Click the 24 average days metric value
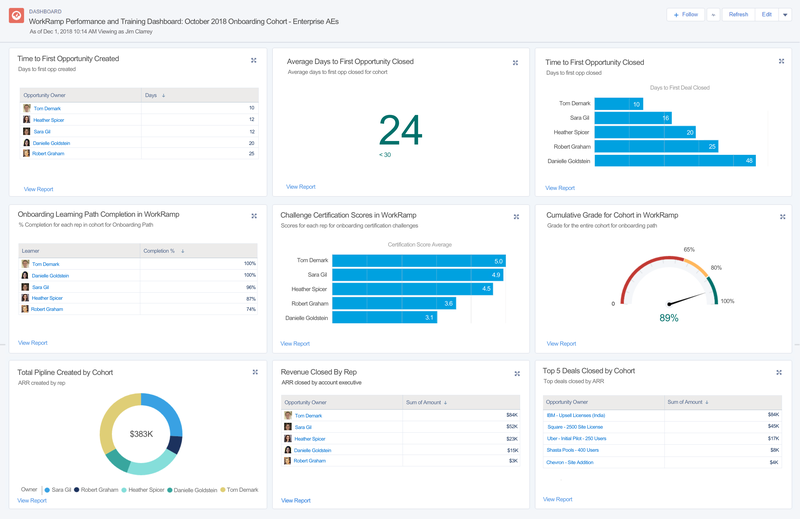 (401, 130)
